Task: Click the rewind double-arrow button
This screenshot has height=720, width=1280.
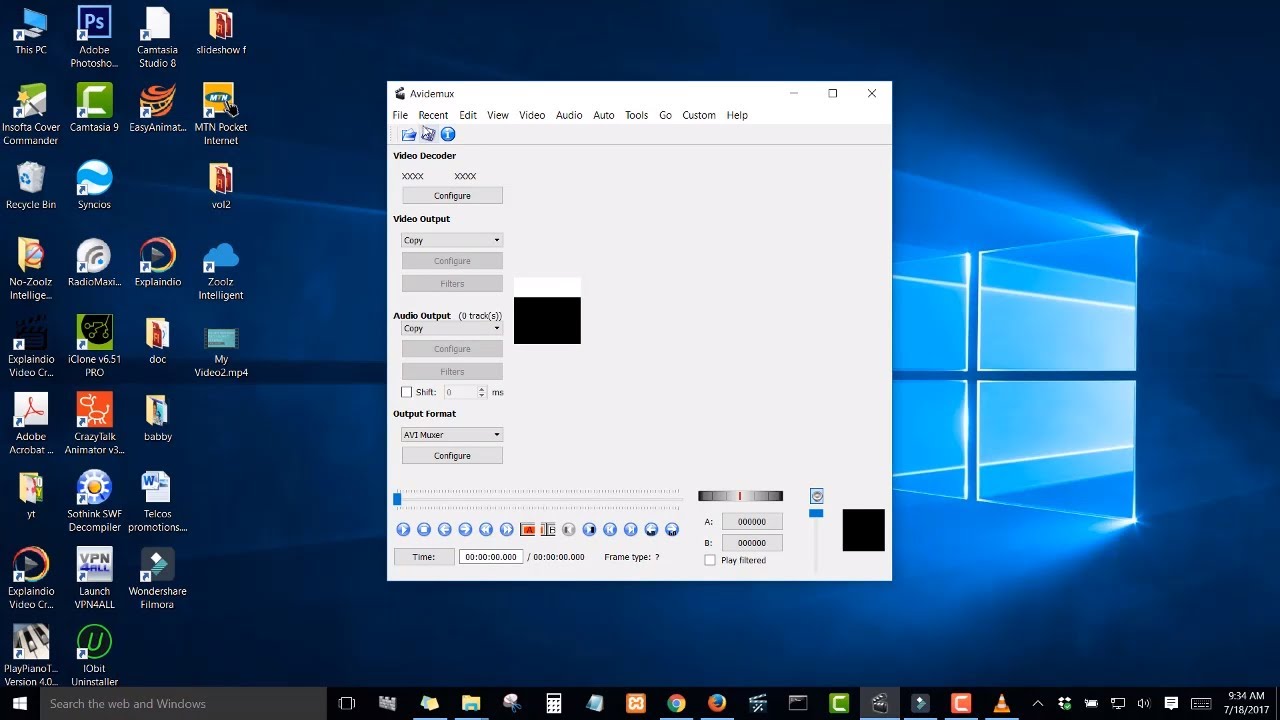Action: (x=486, y=529)
